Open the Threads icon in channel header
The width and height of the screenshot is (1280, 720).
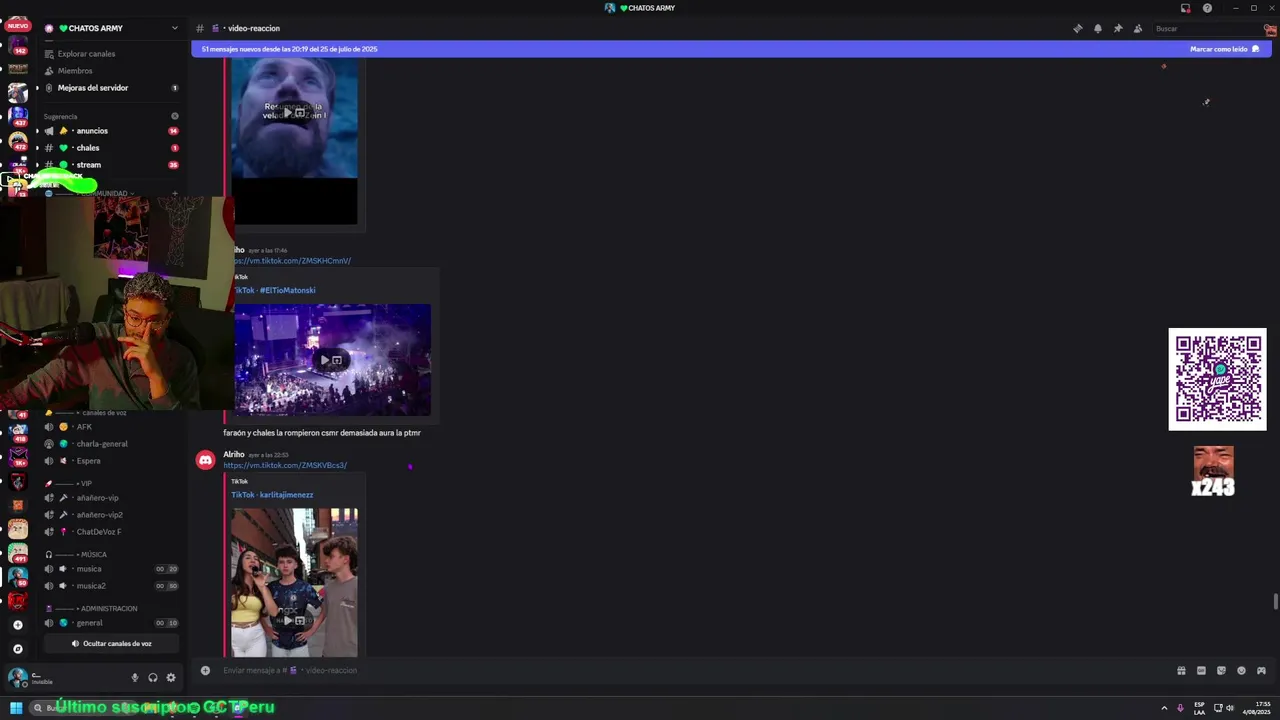coord(1077,28)
